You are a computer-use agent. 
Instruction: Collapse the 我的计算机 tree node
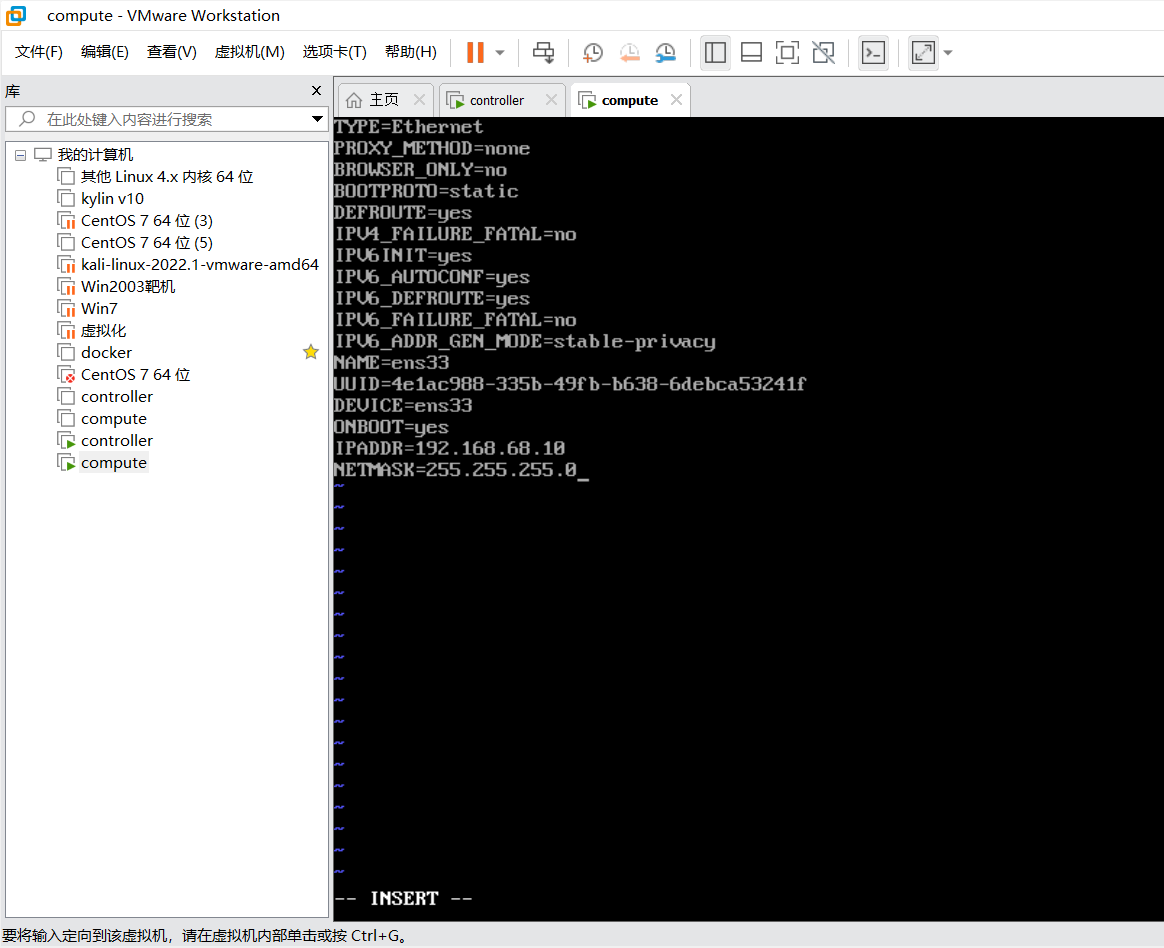(21, 155)
